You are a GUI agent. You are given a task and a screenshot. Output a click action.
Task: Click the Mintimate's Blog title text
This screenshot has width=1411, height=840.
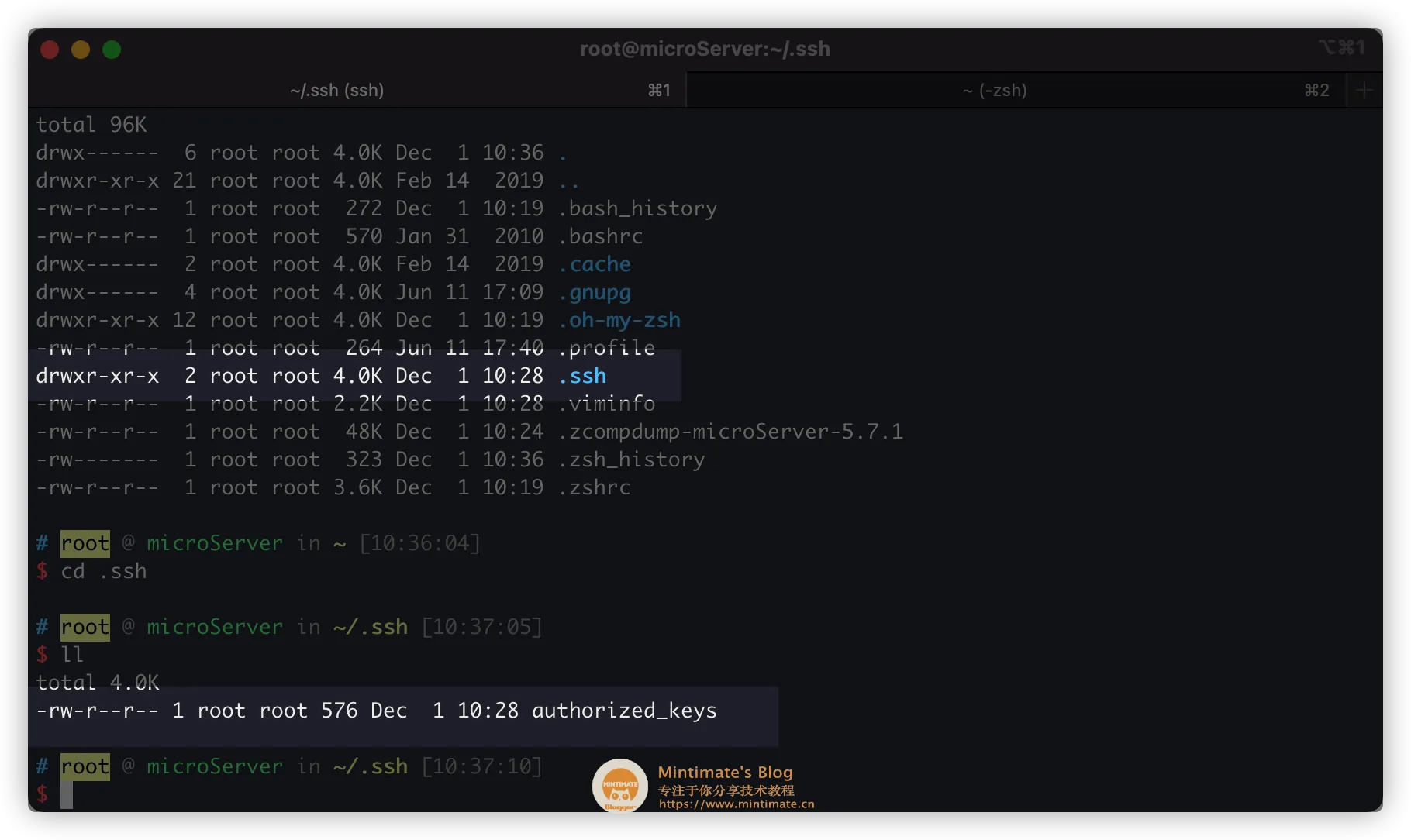click(726, 773)
